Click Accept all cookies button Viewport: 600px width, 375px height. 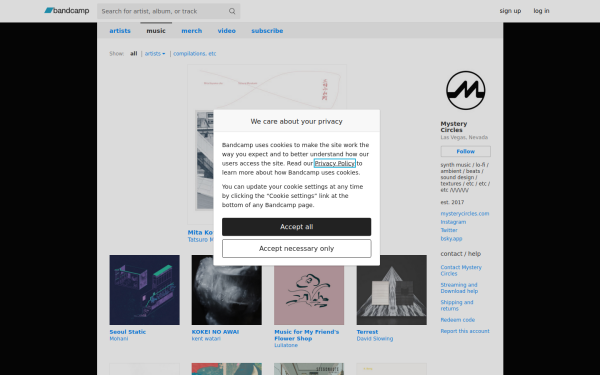tap(296, 227)
